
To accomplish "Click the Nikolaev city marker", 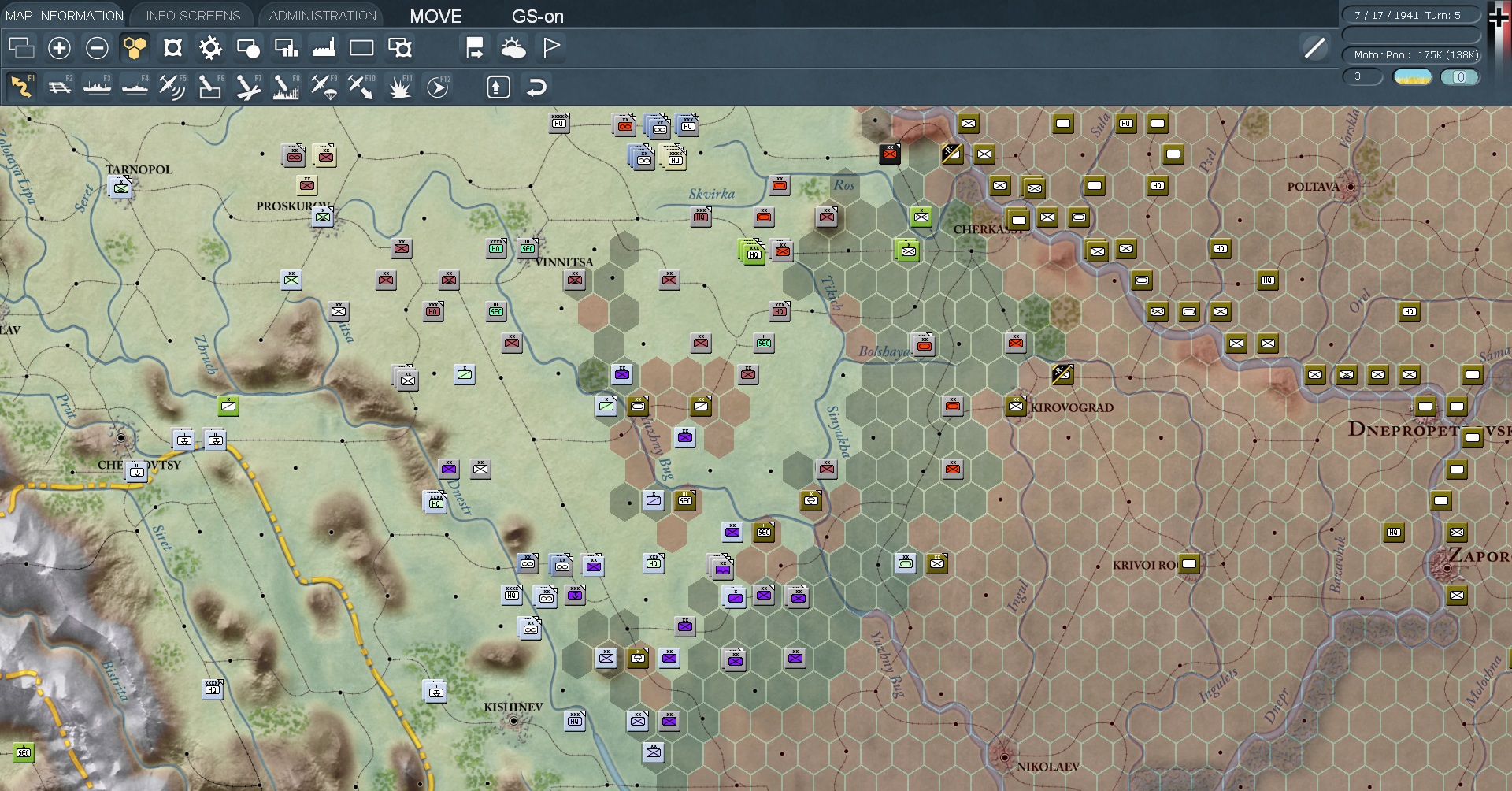I will tap(1004, 757).
